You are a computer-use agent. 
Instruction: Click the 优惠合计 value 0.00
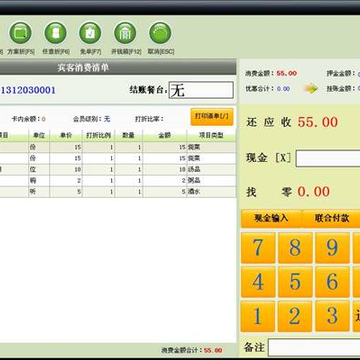[x=283, y=89]
